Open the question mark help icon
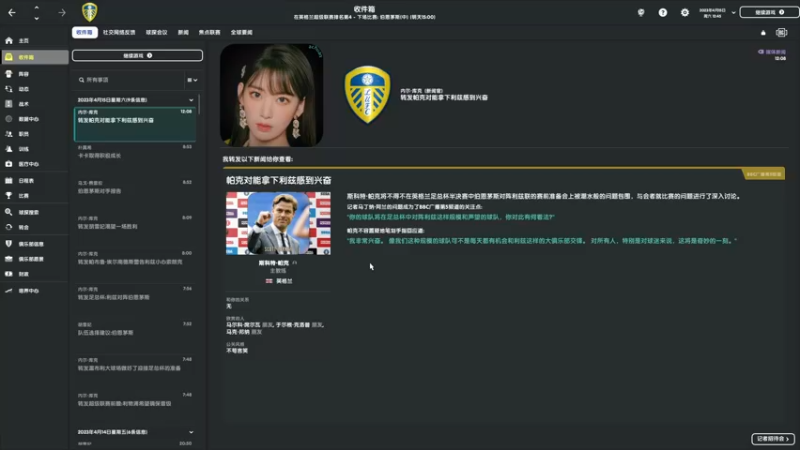Viewport: 800px width, 450px height. click(663, 12)
